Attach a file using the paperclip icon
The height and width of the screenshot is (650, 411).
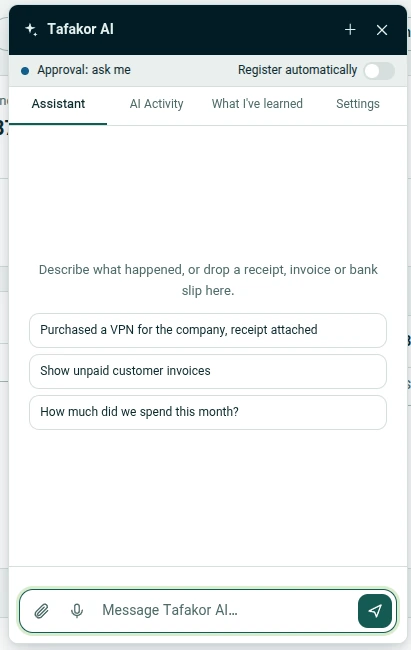pyautogui.click(x=41, y=611)
